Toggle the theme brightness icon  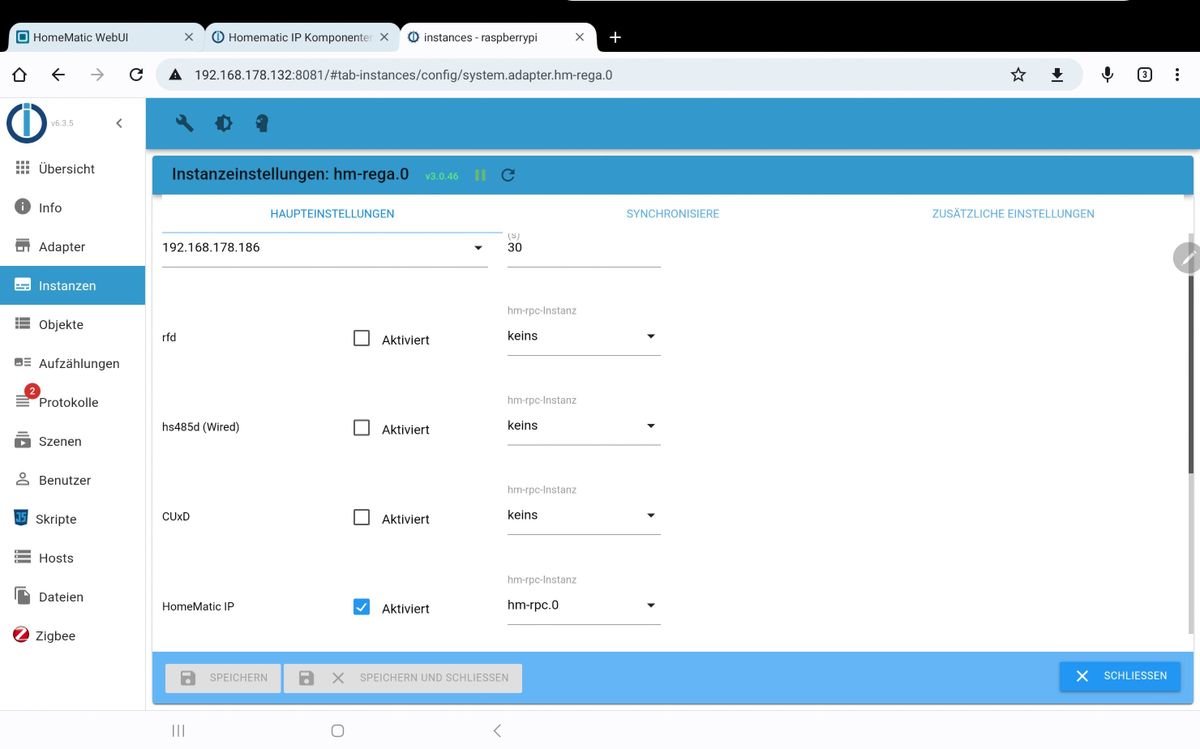click(x=224, y=123)
